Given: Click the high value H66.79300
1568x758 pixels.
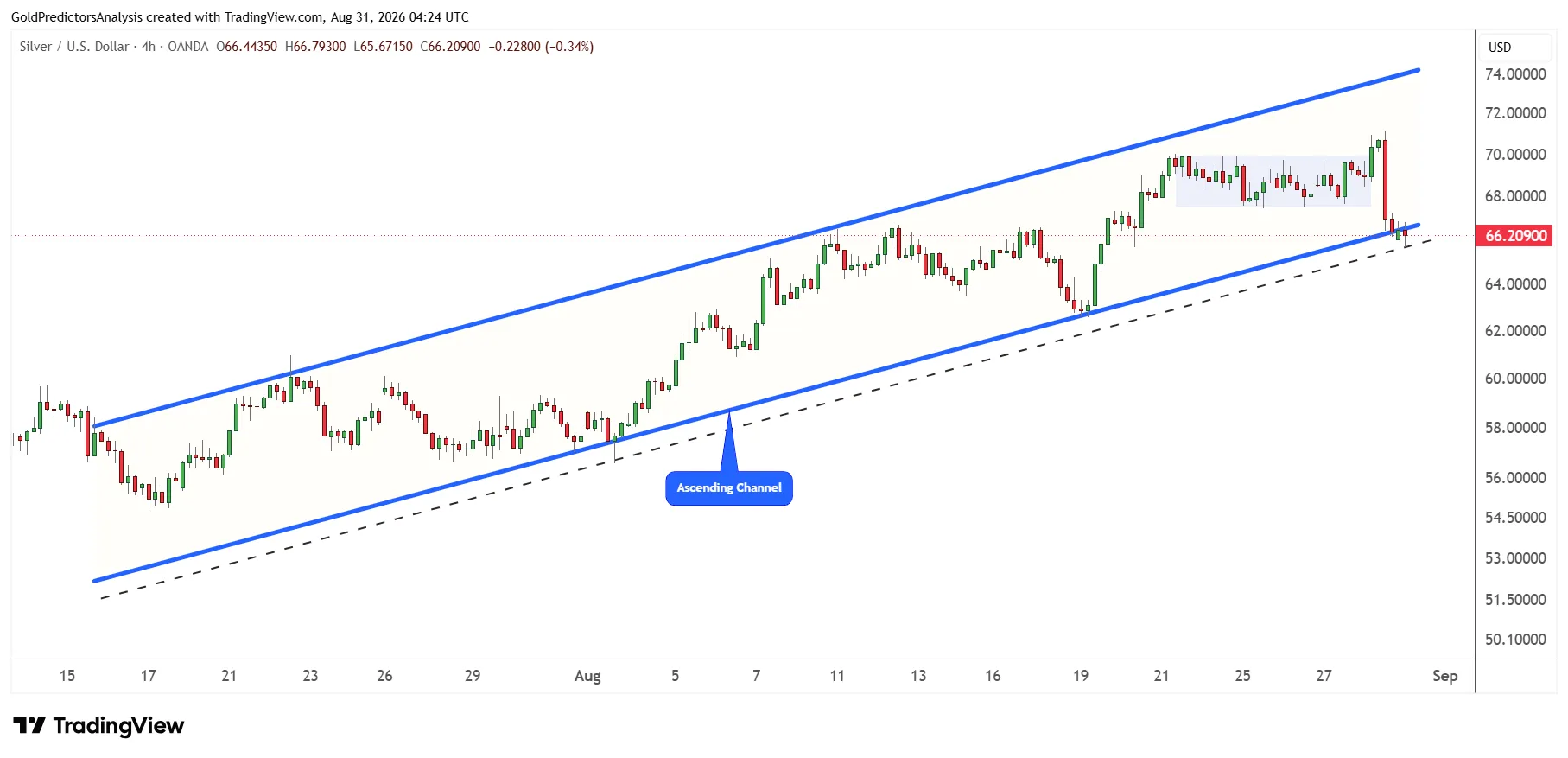Looking at the screenshot, I should (315, 47).
